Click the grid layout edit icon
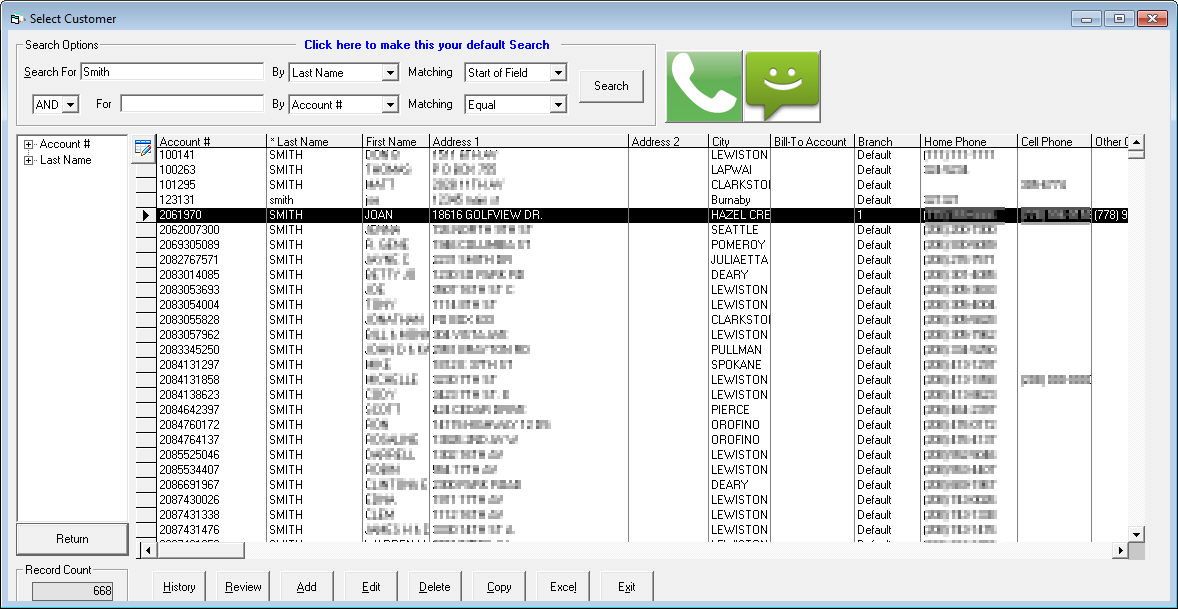 [143, 147]
